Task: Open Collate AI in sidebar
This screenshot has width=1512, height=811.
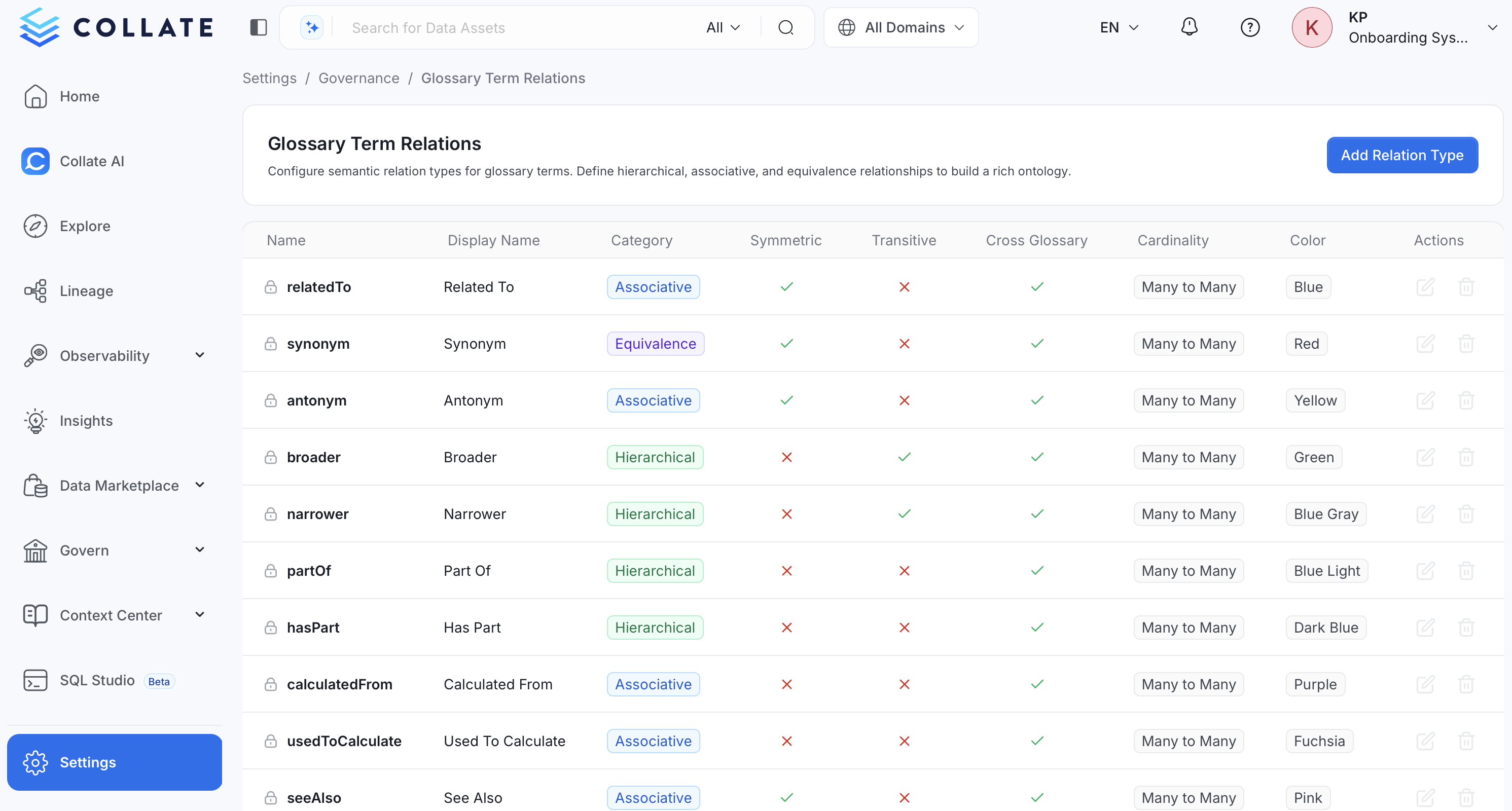Action: (115, 161)
